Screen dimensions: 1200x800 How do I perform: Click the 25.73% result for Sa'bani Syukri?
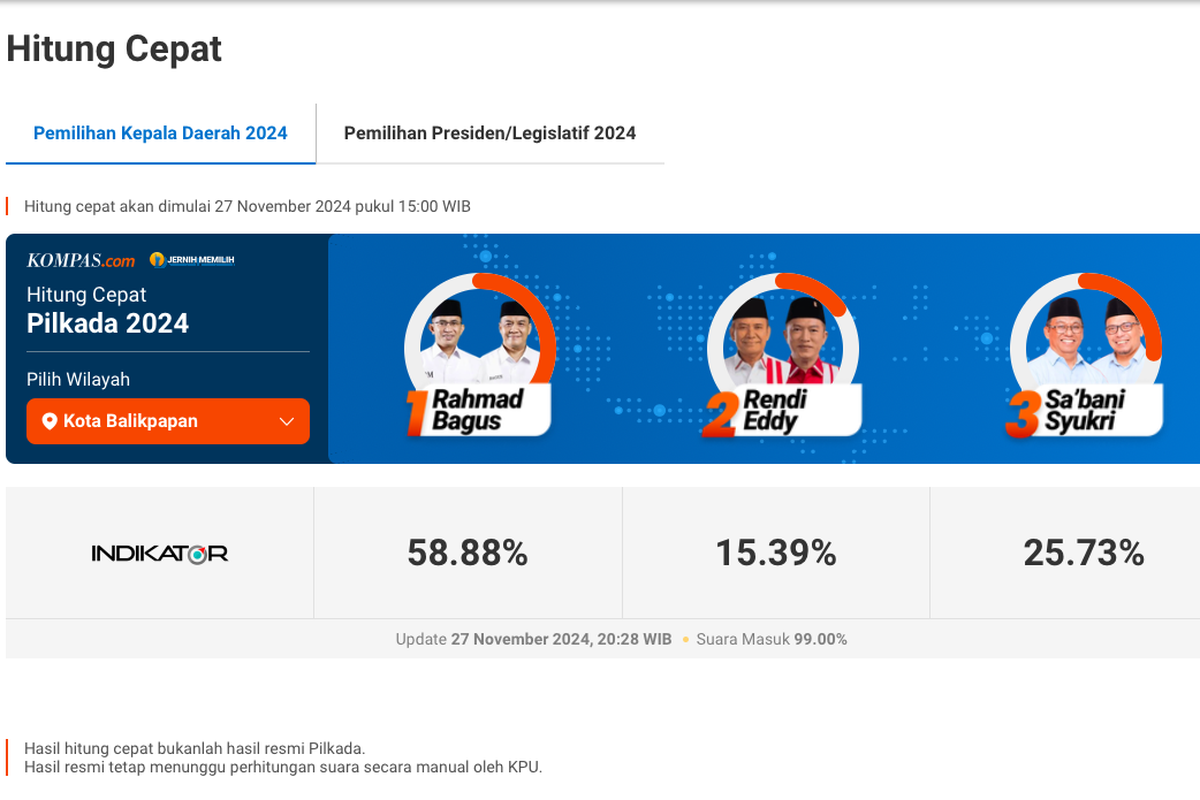pyautogui.click(x=1084, y=553)
